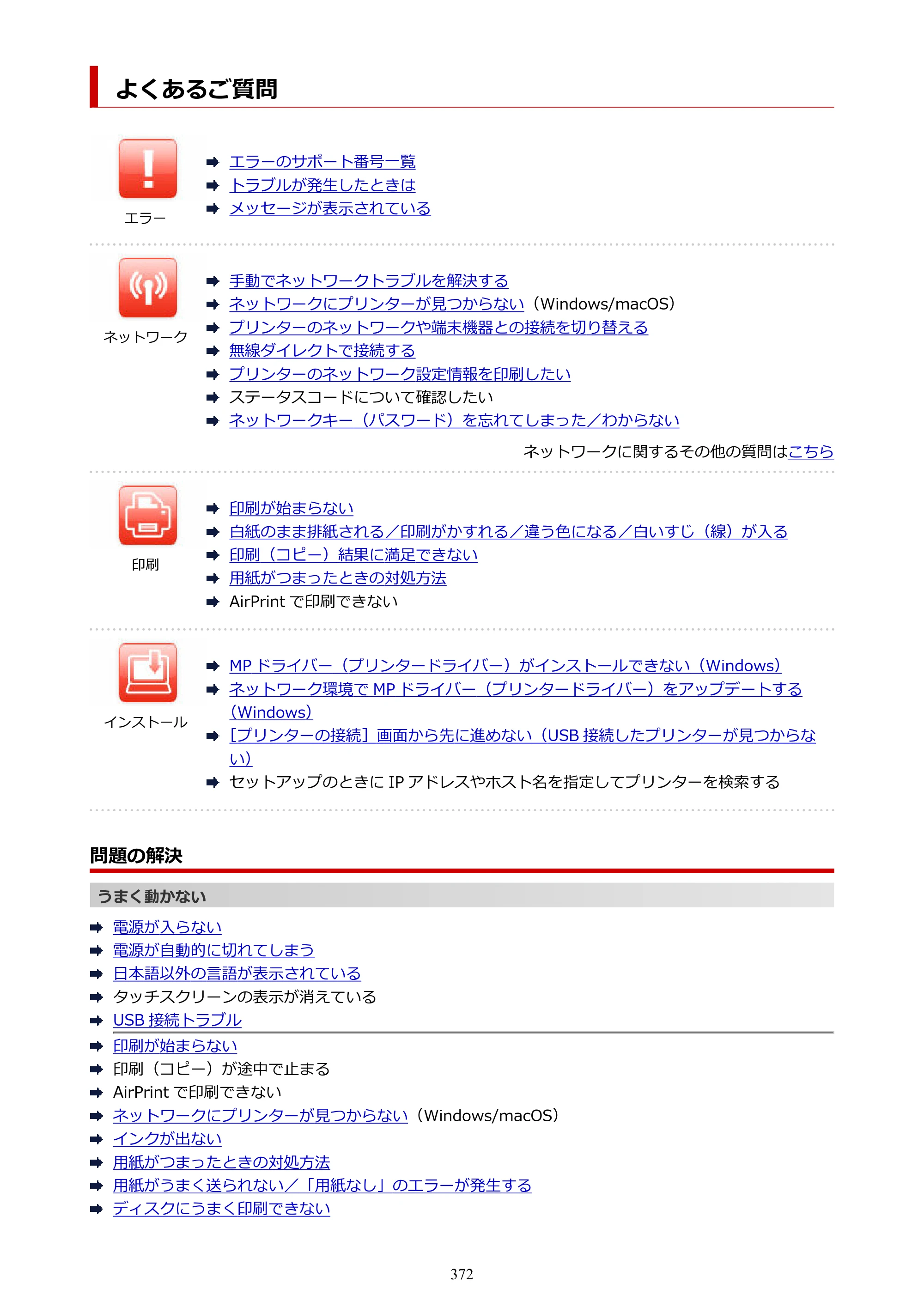
Task: Open 手動でネットワークトラブルを解決する link
Action: coord(368,280)
